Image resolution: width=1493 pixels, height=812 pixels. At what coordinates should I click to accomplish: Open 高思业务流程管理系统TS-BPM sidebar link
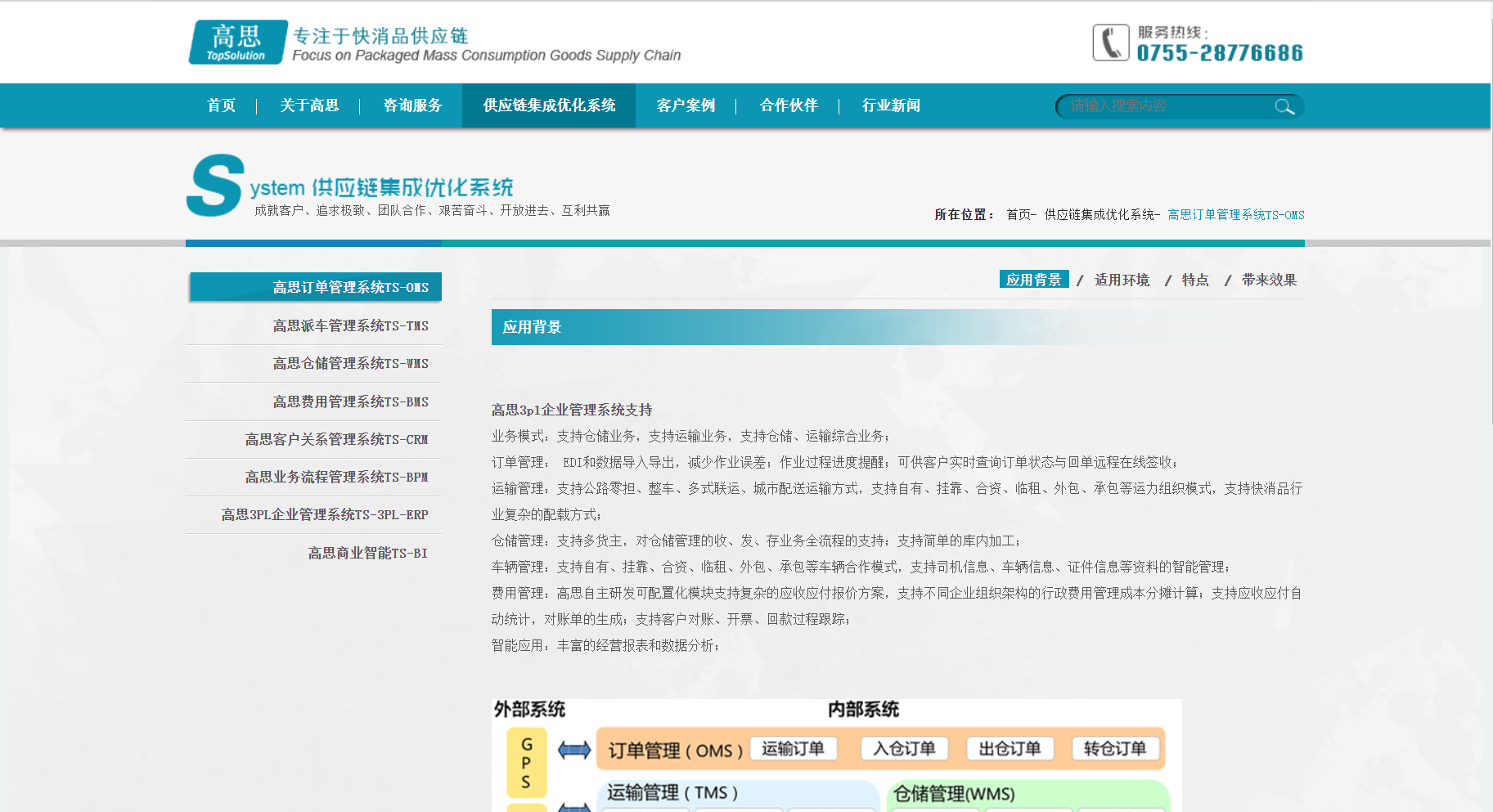(x=336, y=477)
